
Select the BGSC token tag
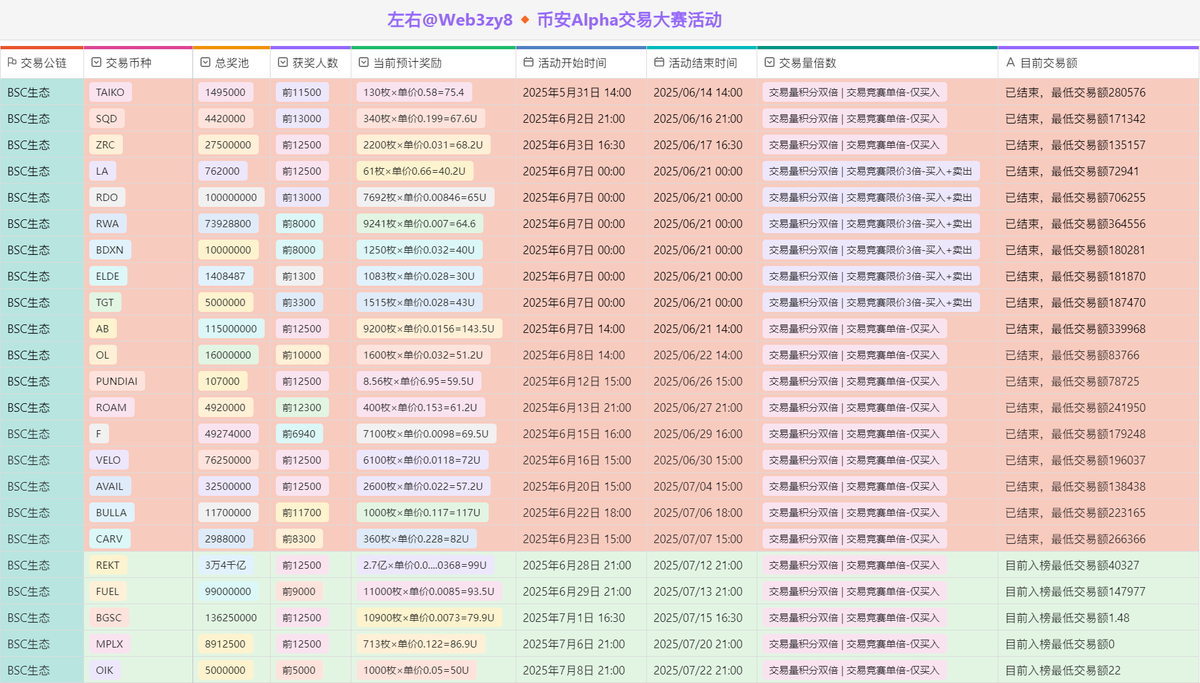(x=108, y=617)
